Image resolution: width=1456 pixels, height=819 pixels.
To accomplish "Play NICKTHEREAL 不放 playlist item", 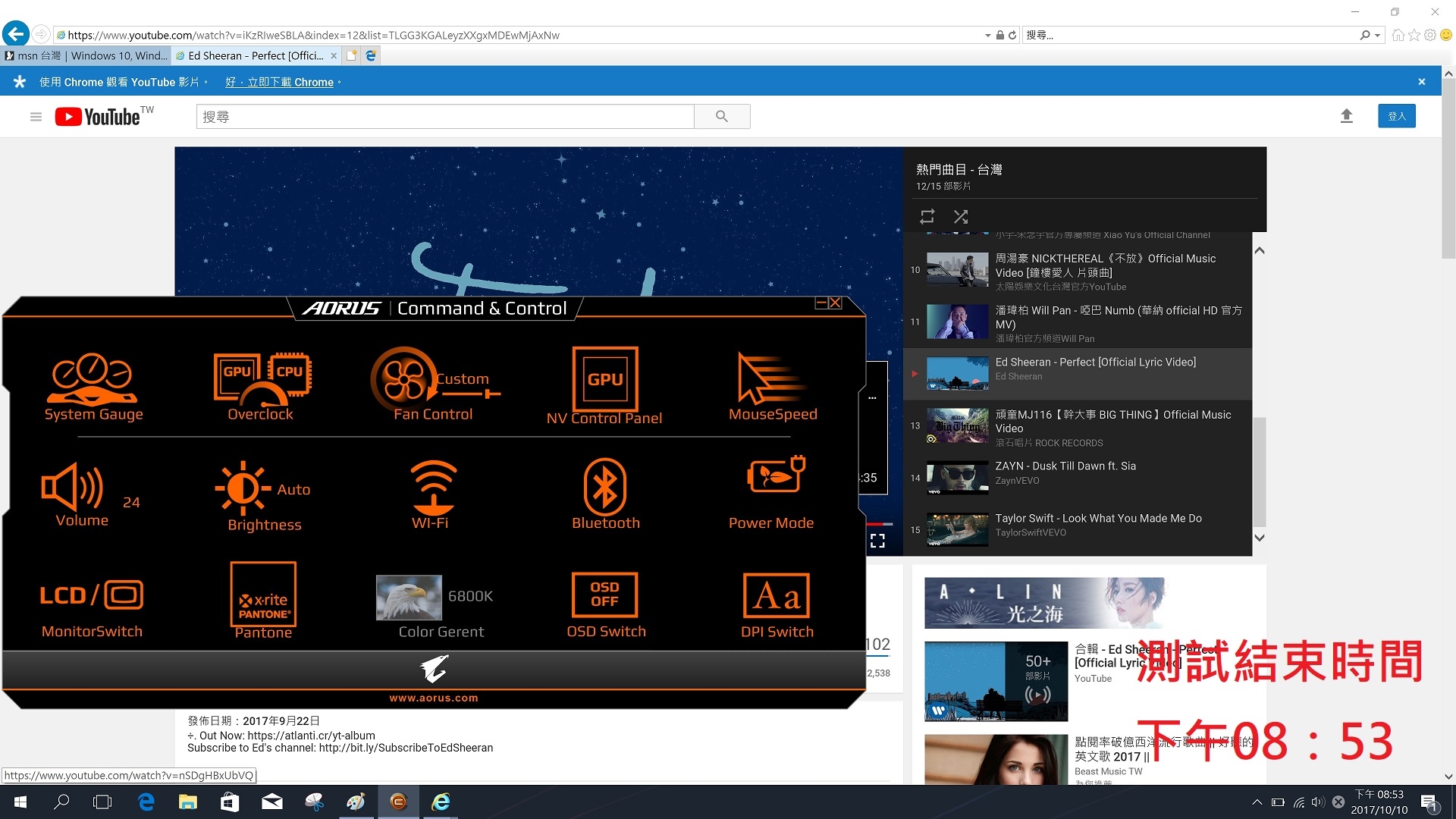I will (x=1078, y=271).
